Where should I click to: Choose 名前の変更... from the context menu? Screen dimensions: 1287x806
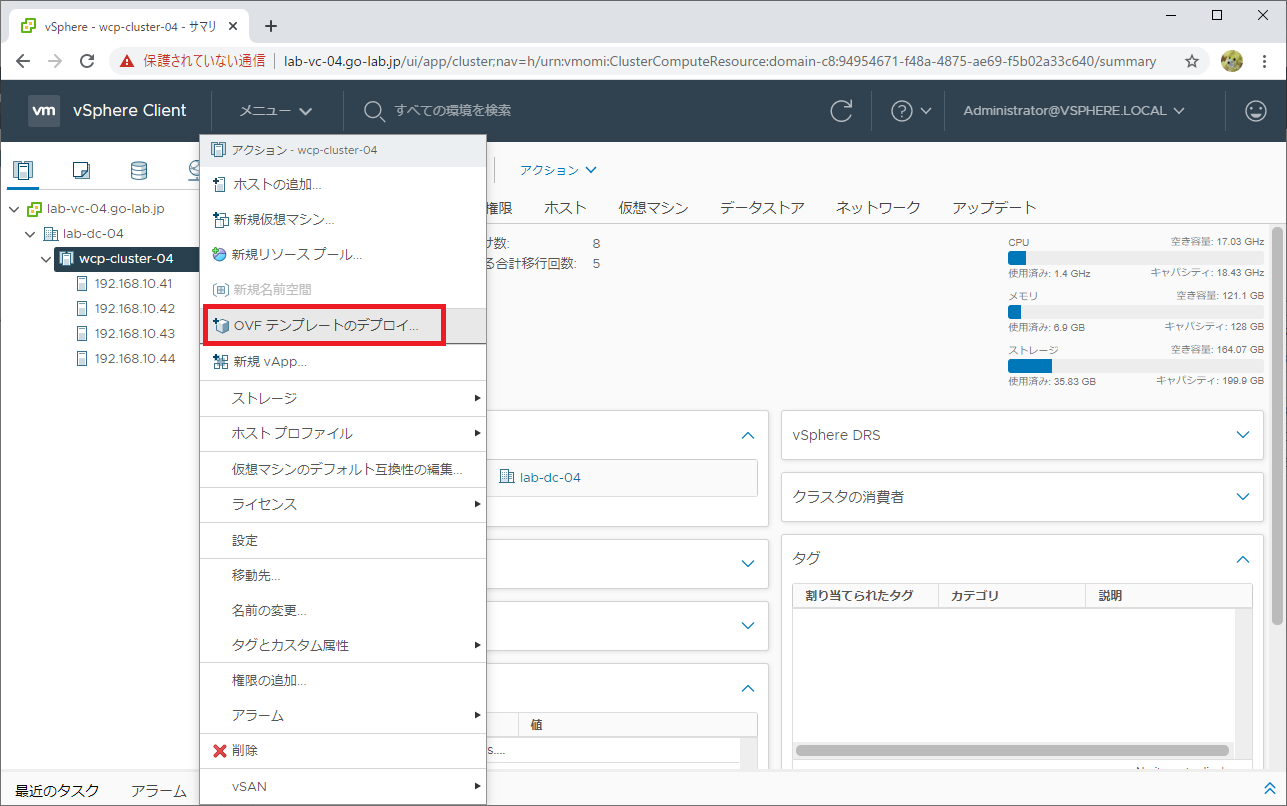click(x=343, y=610)
